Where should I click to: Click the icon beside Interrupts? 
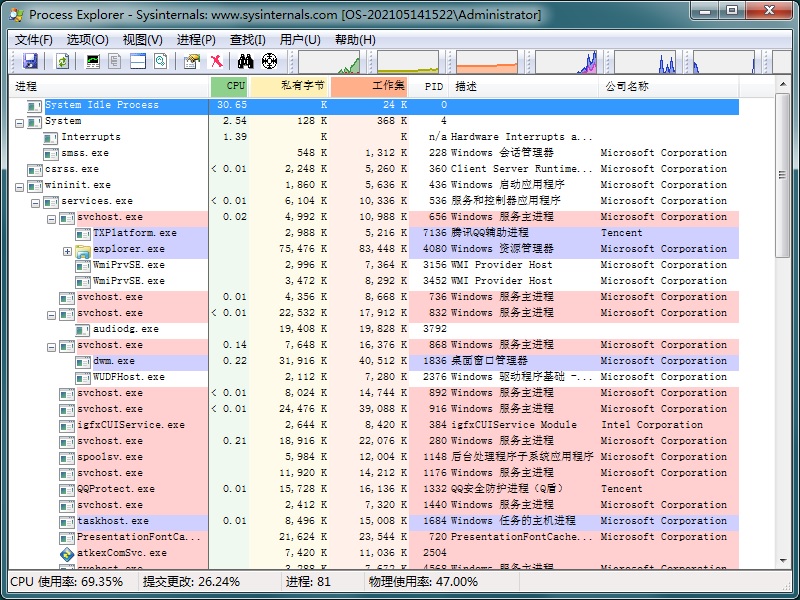[51, 138]
